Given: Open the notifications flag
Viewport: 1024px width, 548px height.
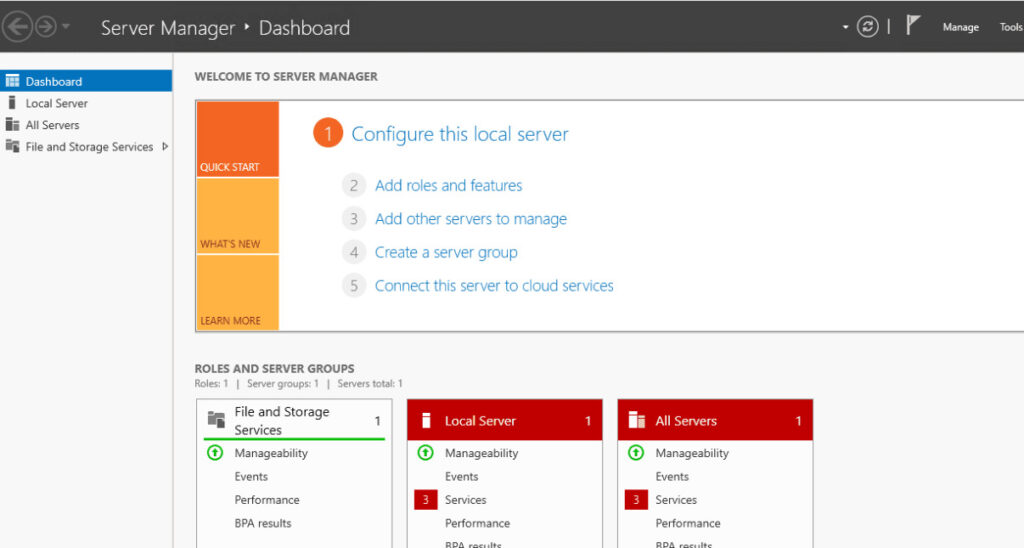Looking at the screenshot, I should pyautogui.click(x=913, y=25).
